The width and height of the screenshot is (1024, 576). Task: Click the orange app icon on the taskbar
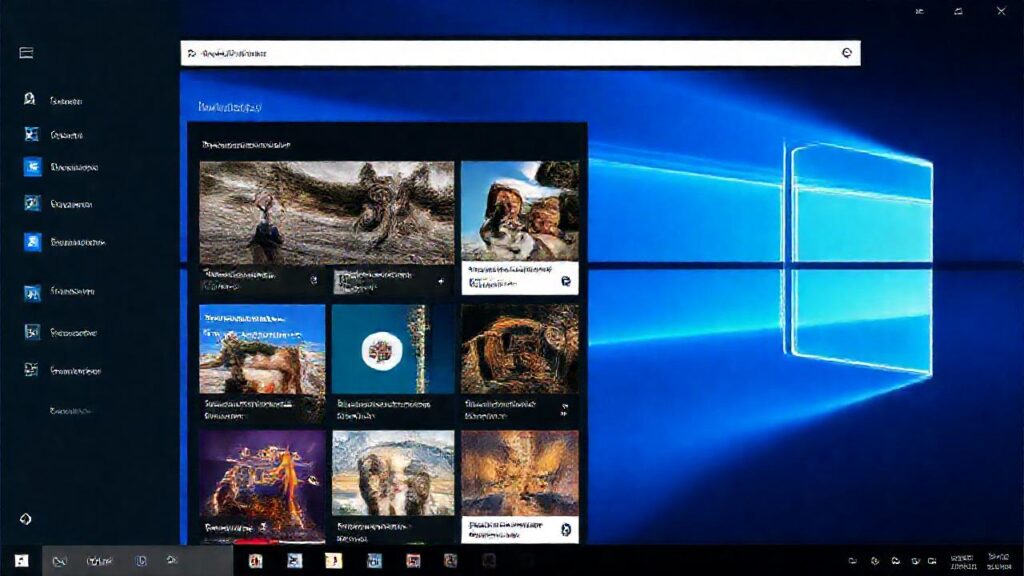[335, 560]
